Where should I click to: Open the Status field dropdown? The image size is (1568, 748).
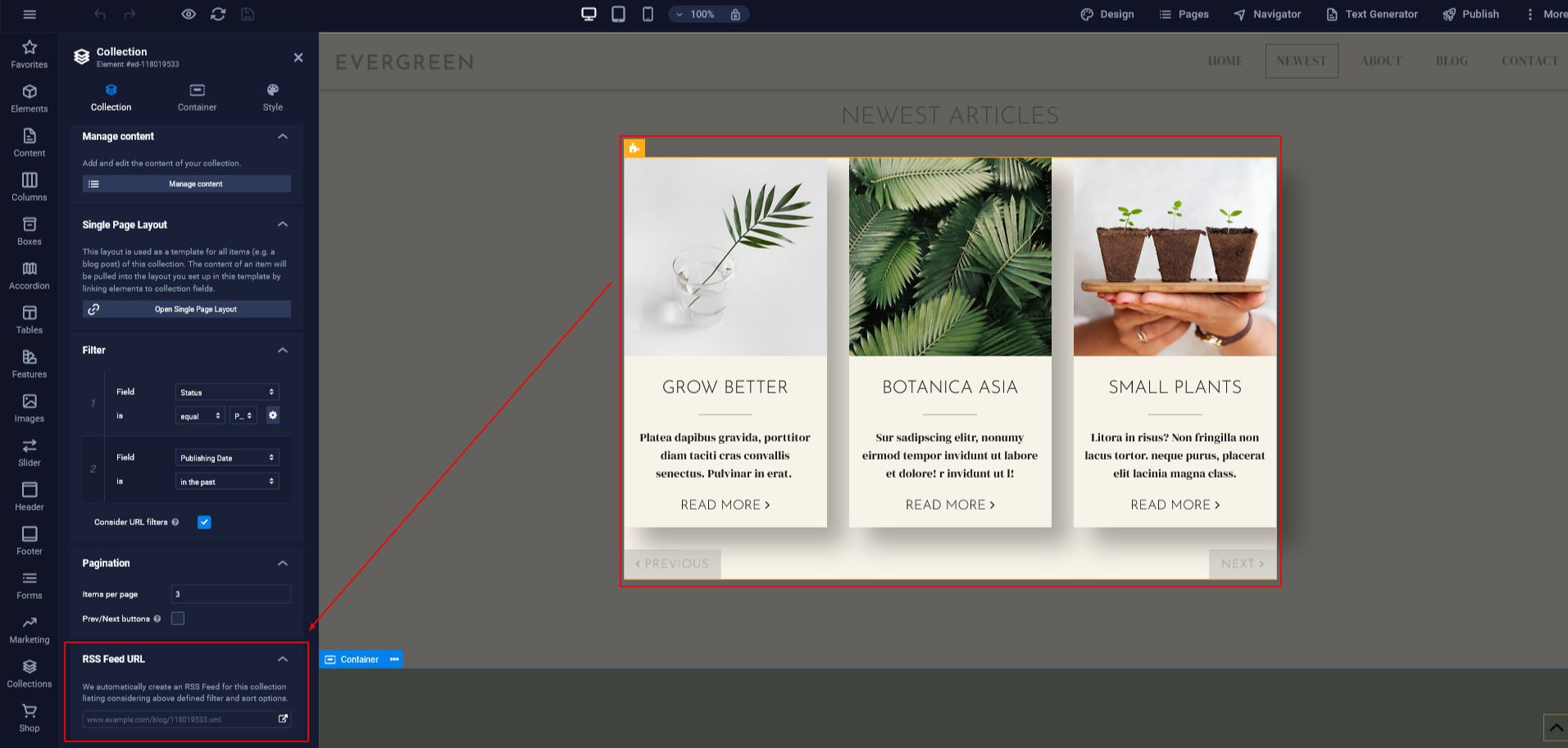click(x=227, y=392)
